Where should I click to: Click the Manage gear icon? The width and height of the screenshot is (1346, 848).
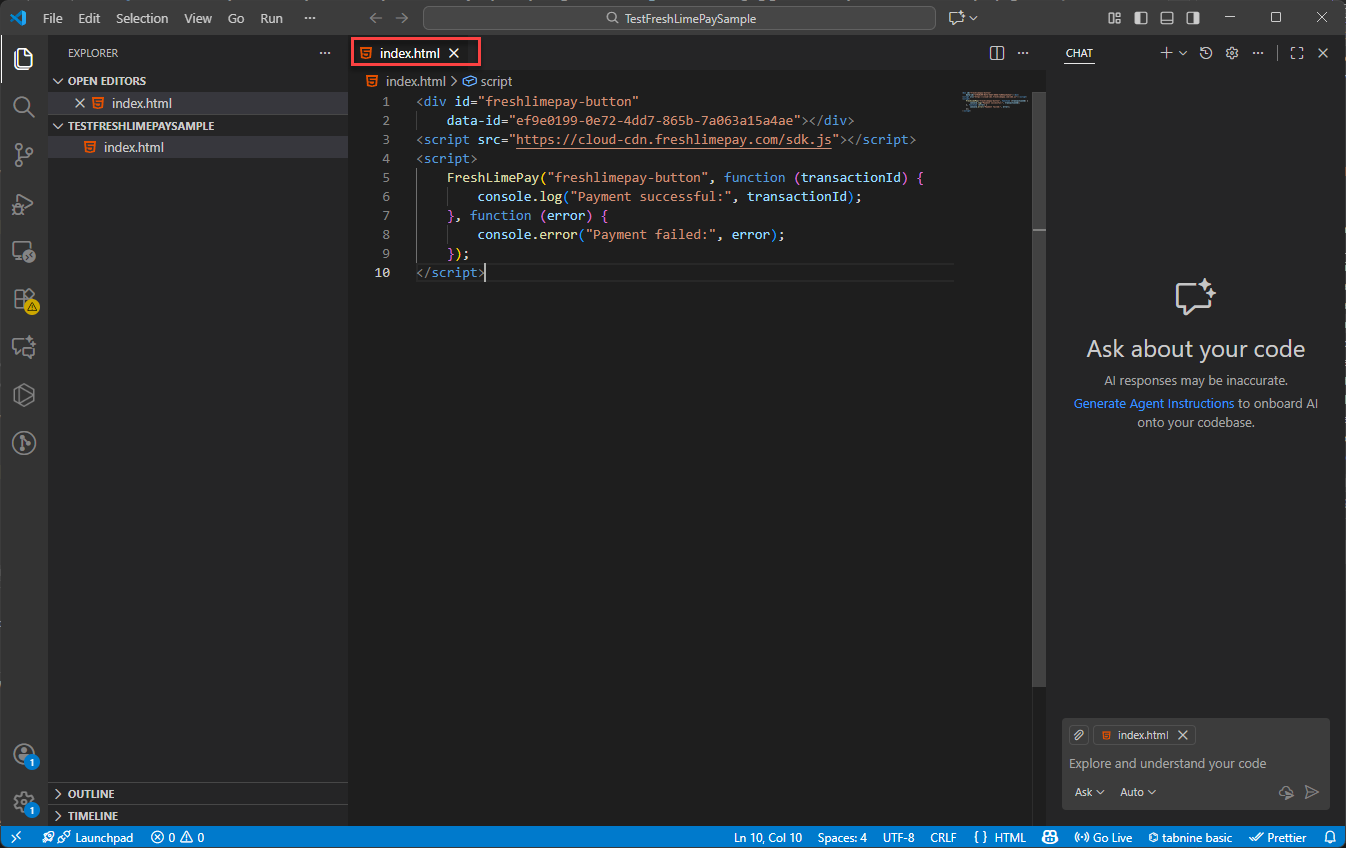23,802
